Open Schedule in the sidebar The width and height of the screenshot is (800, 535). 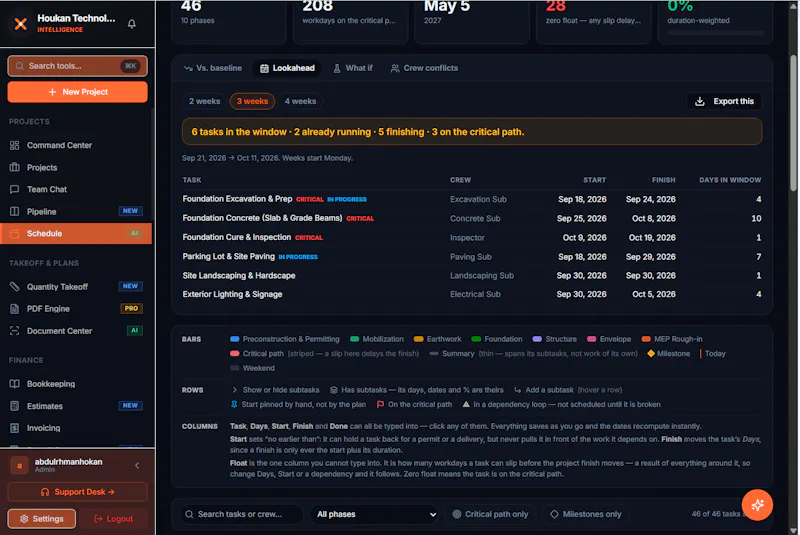click(76, 234)
